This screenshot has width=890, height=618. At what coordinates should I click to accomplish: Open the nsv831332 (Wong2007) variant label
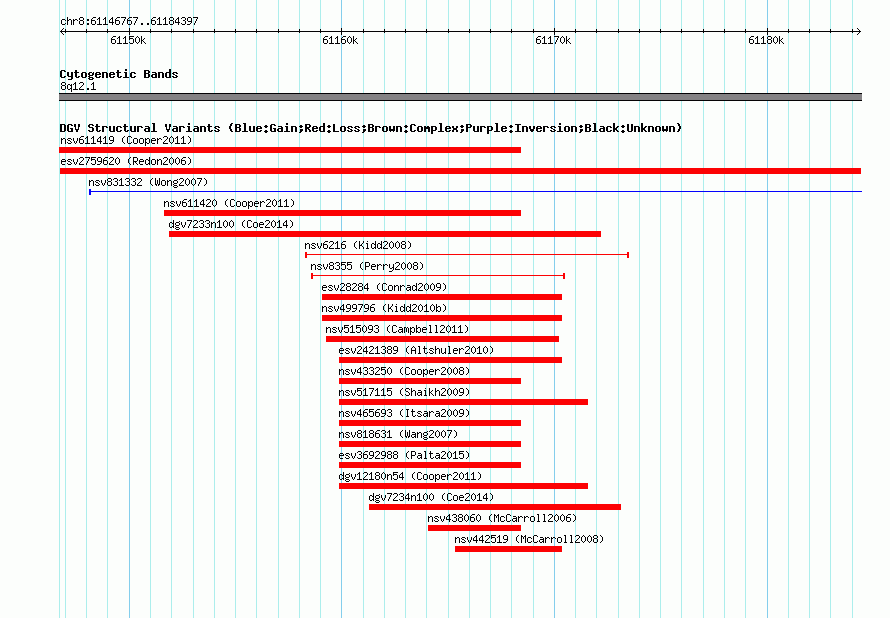click(x=148, y=182)
